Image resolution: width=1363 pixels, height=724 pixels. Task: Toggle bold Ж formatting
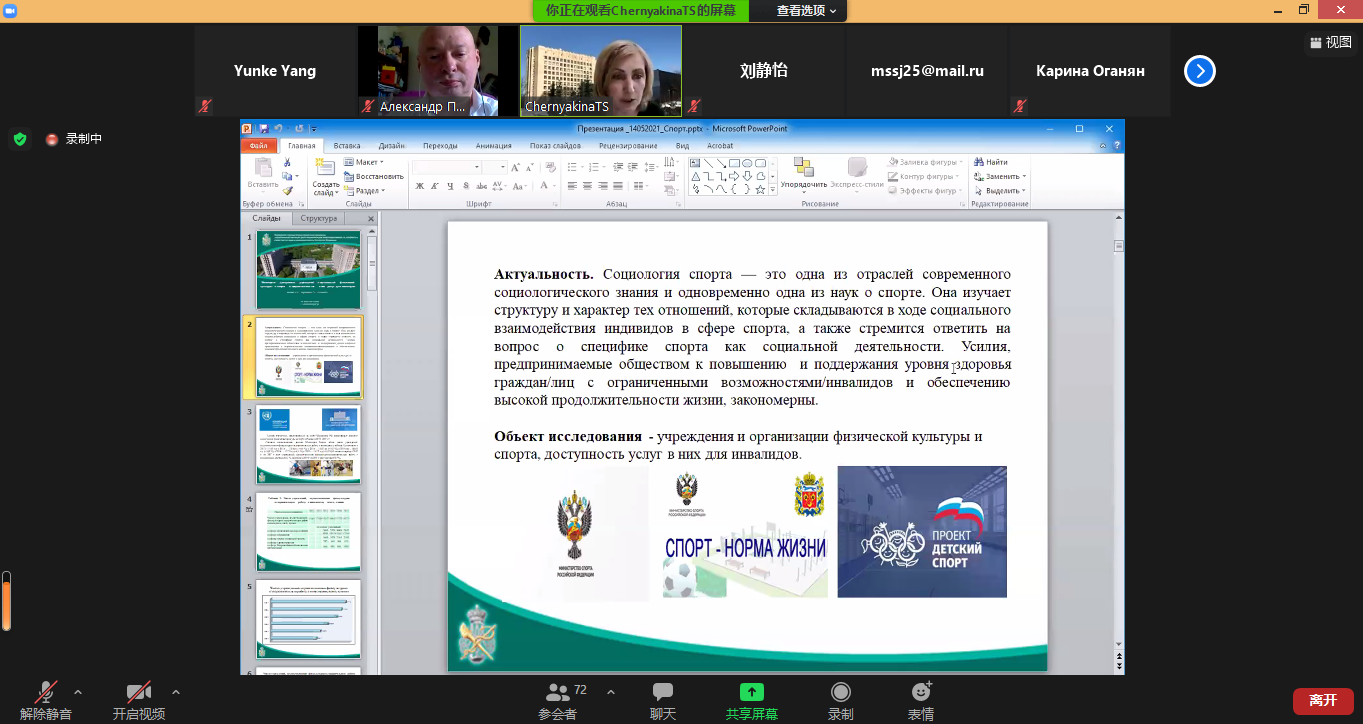point(419,186)
